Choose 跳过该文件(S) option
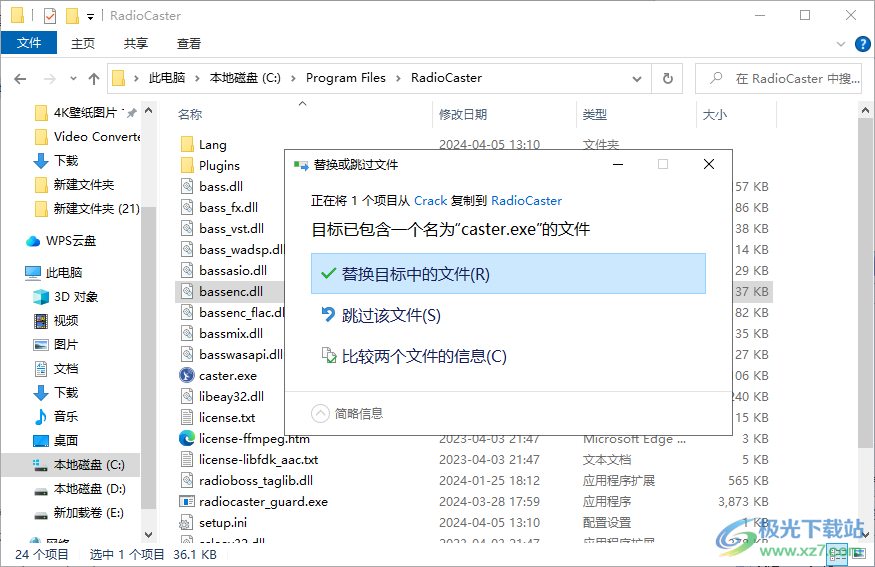This screenshot has width=875, height=567. pyautogui.click(x=508, y=315)
